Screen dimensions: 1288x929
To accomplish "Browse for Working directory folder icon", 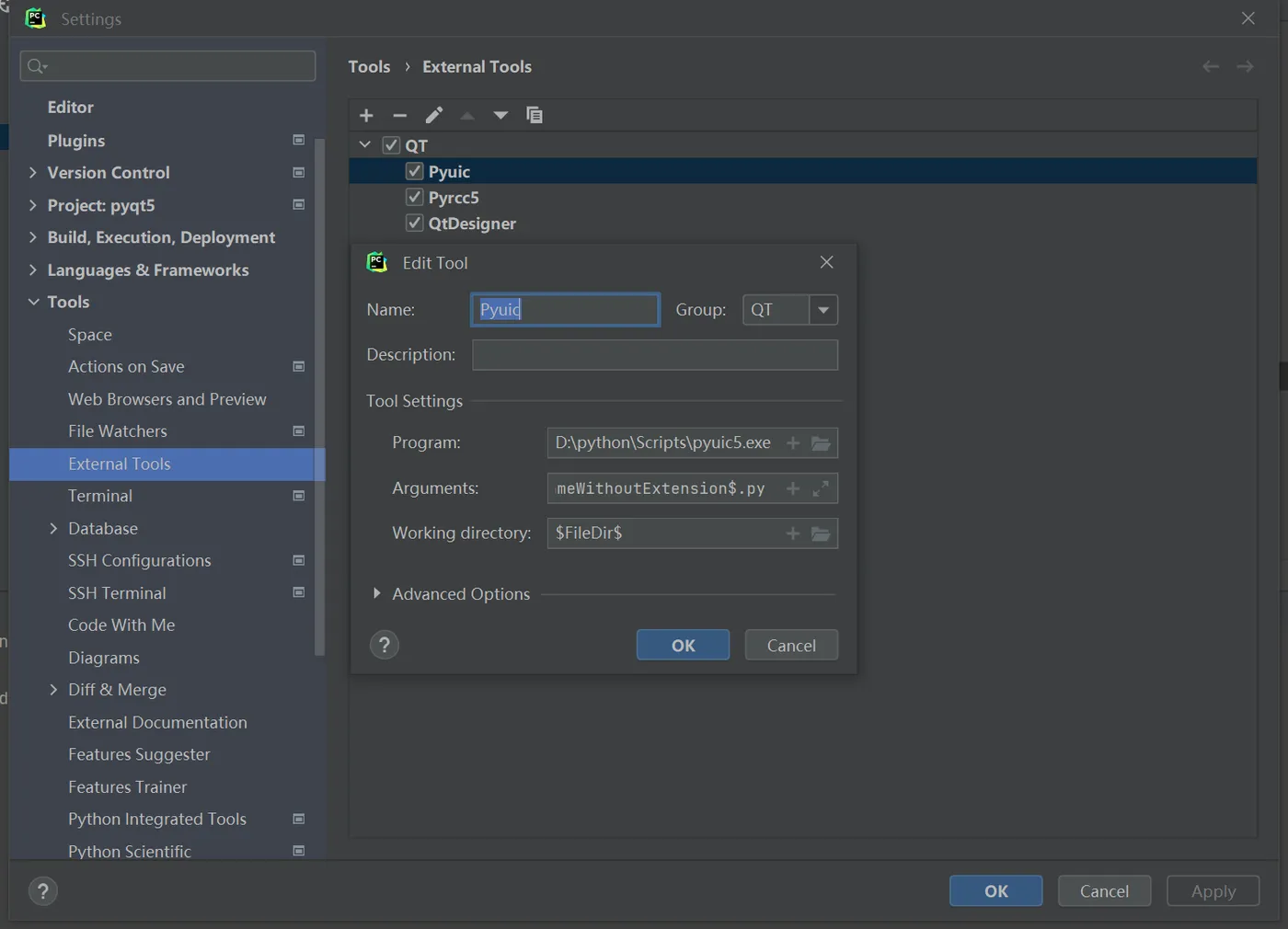I will [821, 533].
